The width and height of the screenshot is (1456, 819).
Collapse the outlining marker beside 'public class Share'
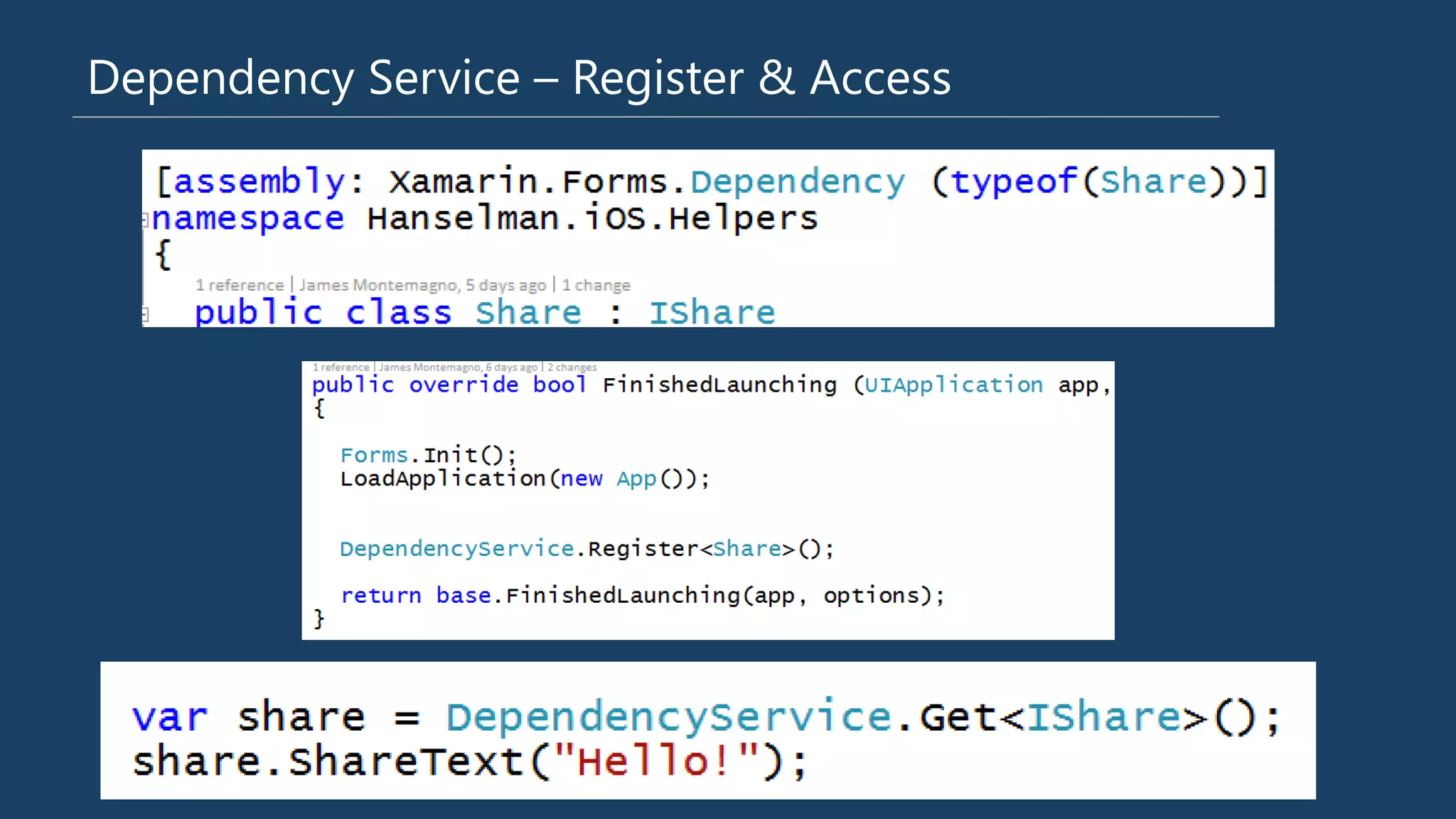point(146,314)
